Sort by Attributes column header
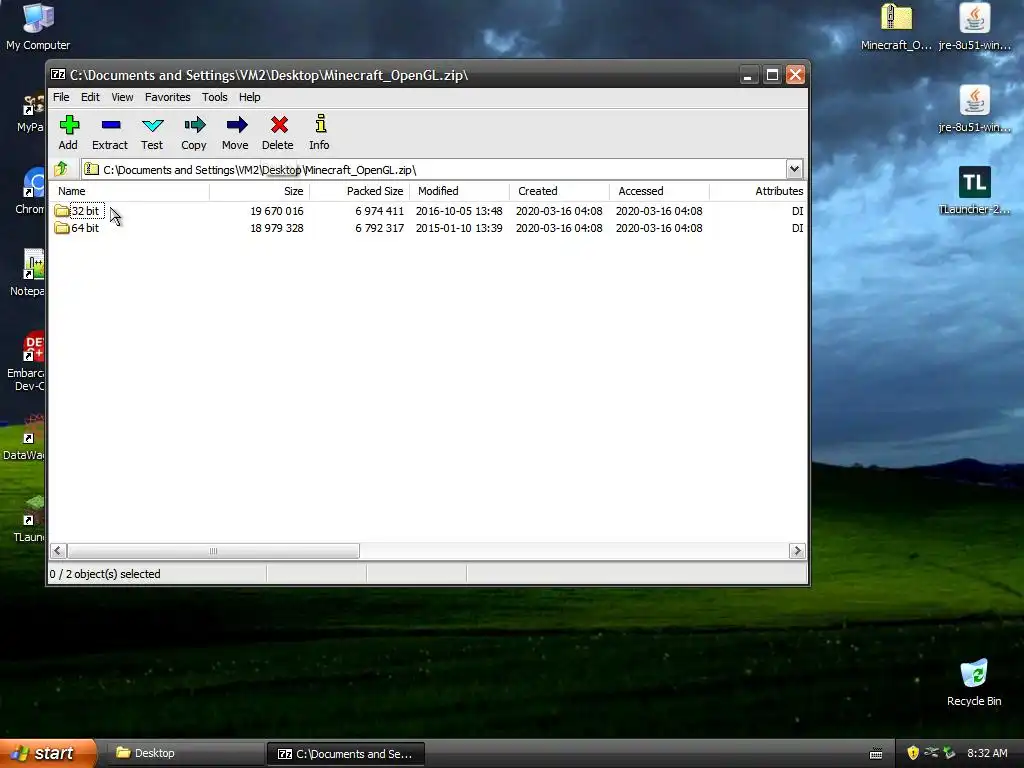Viewport: 1024px width, 768px height. 758,191
